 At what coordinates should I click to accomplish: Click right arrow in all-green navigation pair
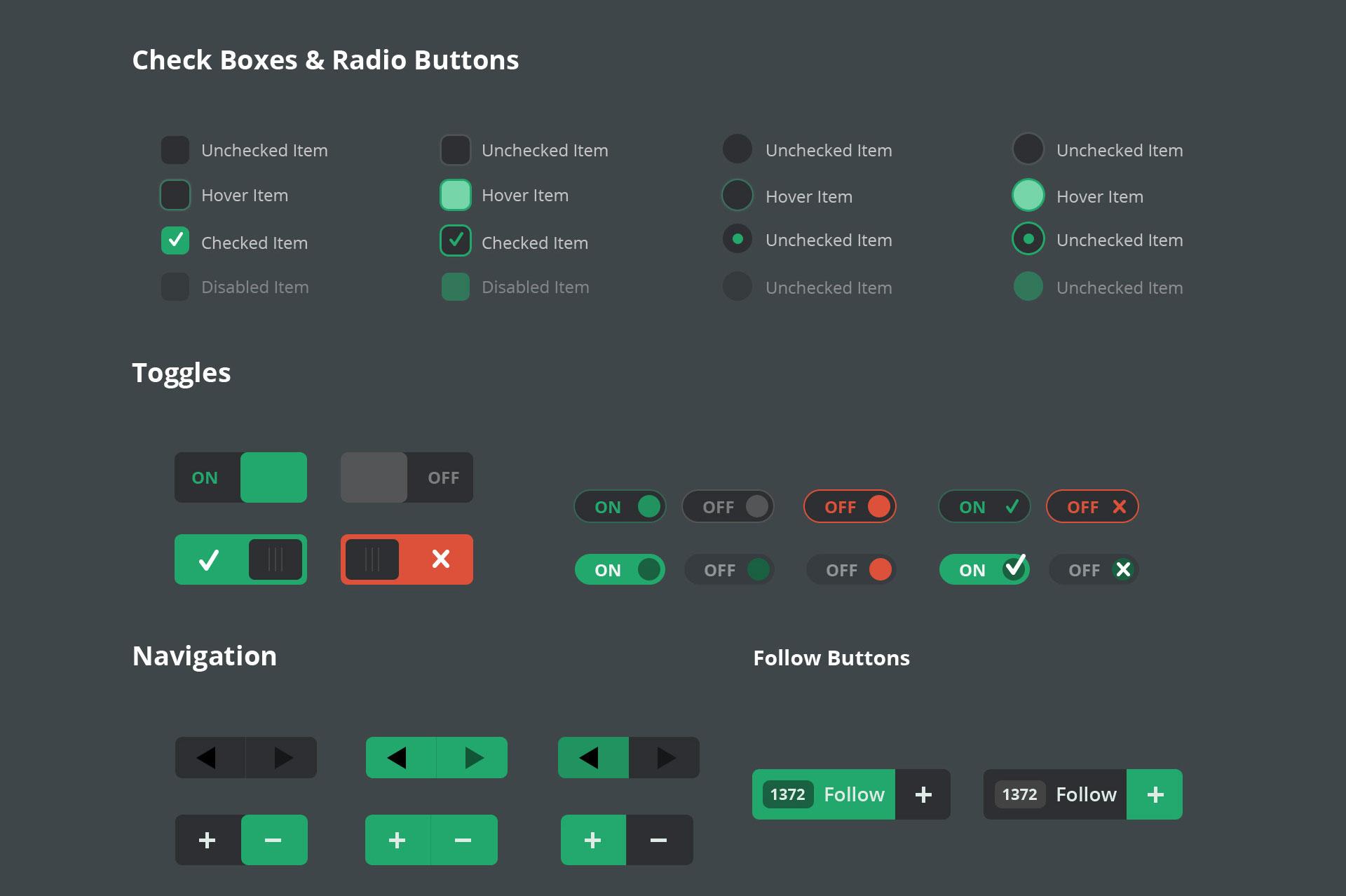click(x=473, y=757)
